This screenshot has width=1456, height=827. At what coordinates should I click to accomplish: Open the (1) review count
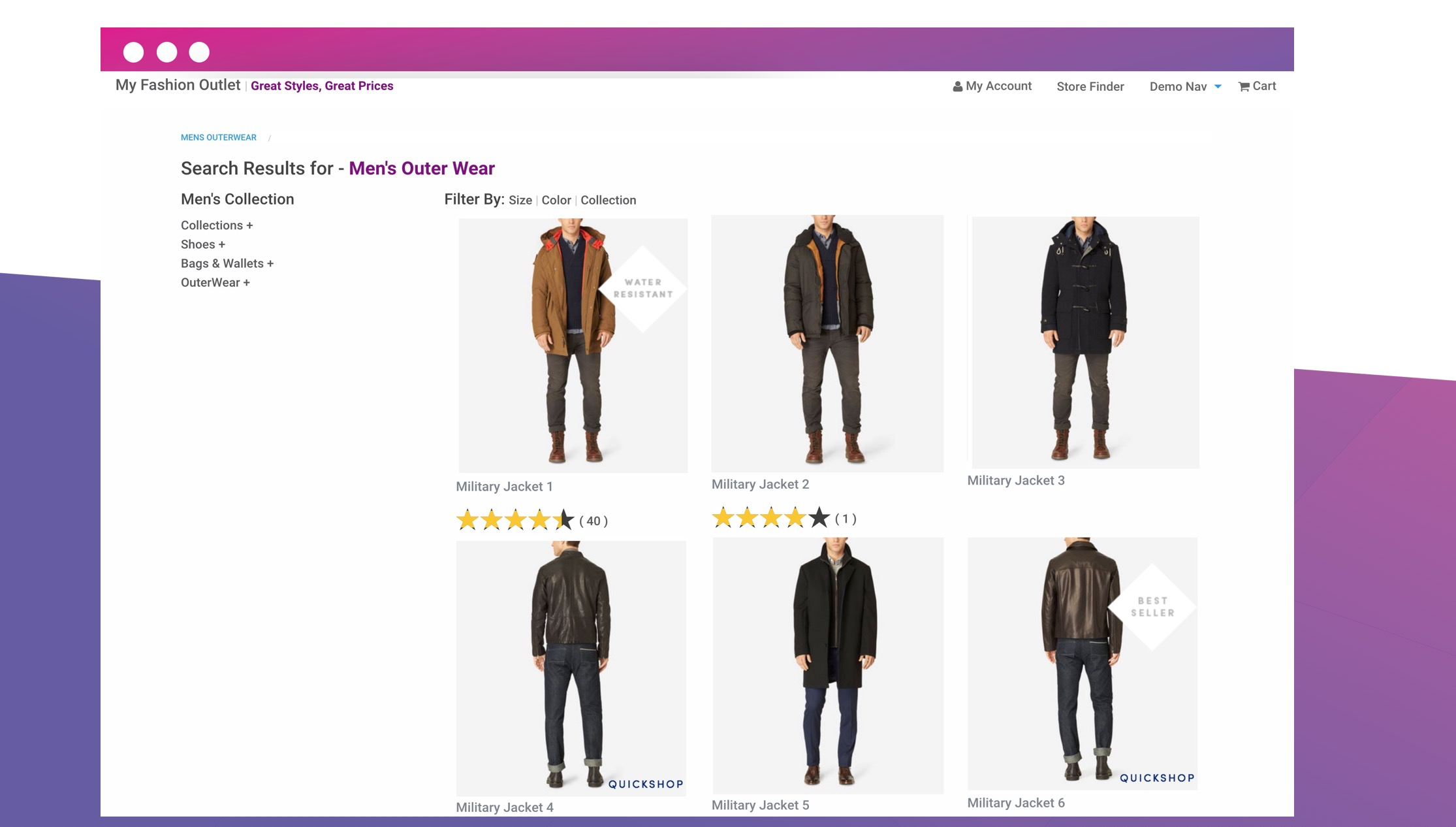(846, 519)
